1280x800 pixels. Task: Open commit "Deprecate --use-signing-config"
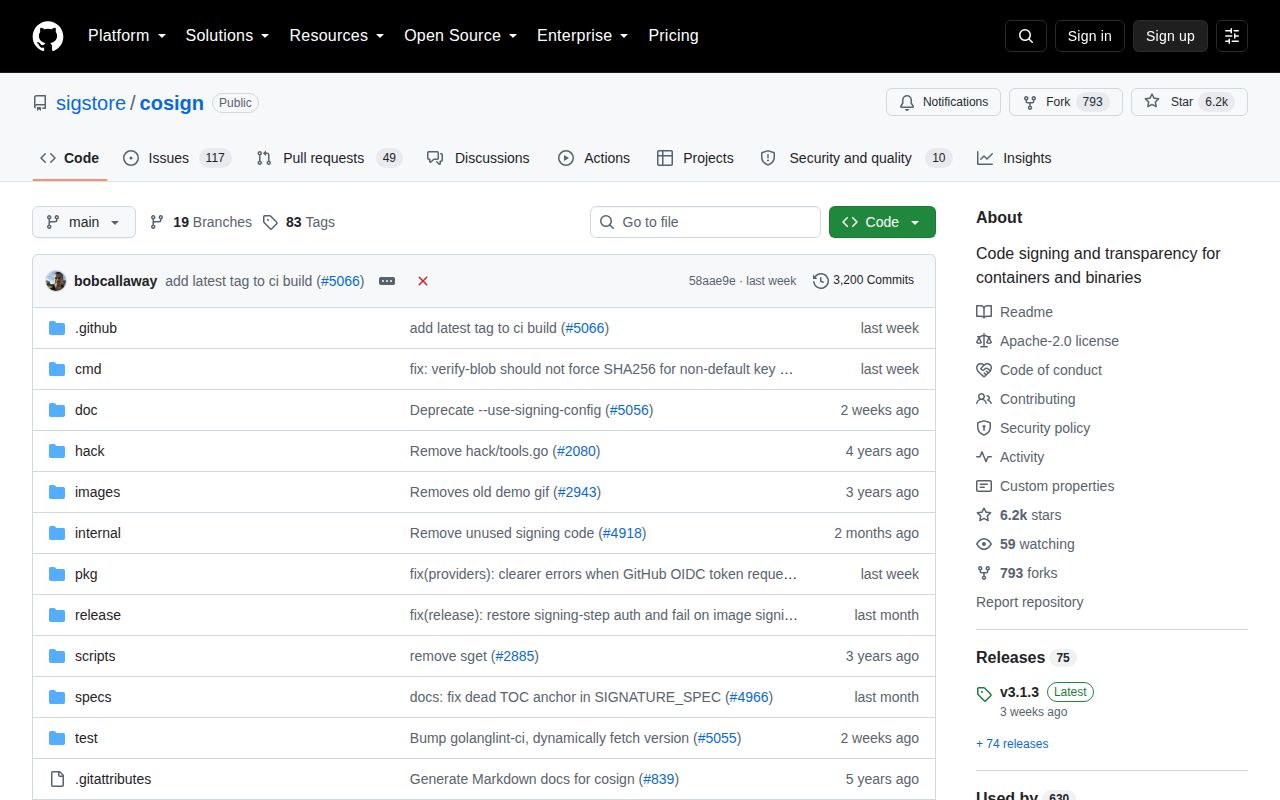pos(506,410)
